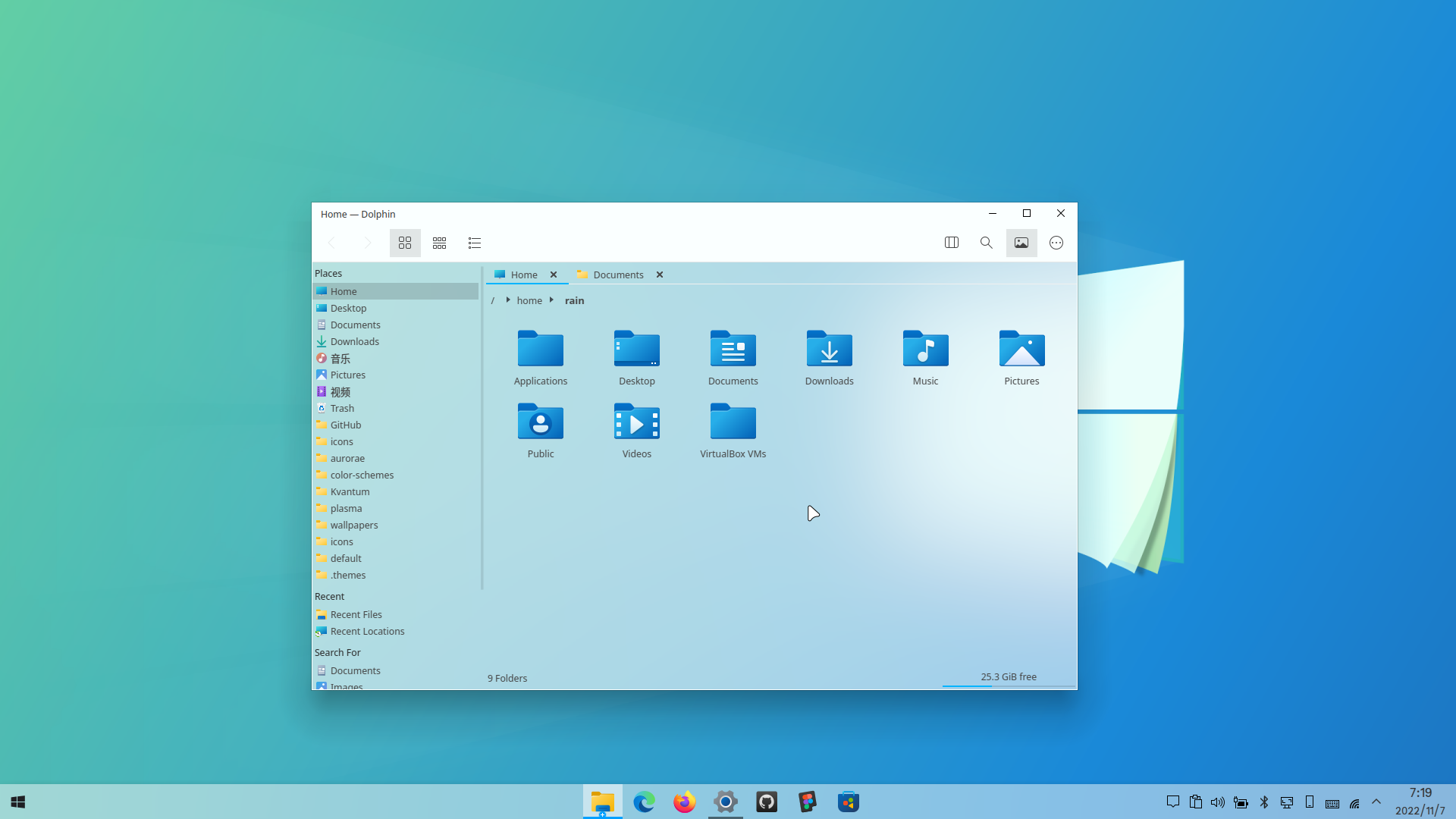Go to Trash in Places

342,408
